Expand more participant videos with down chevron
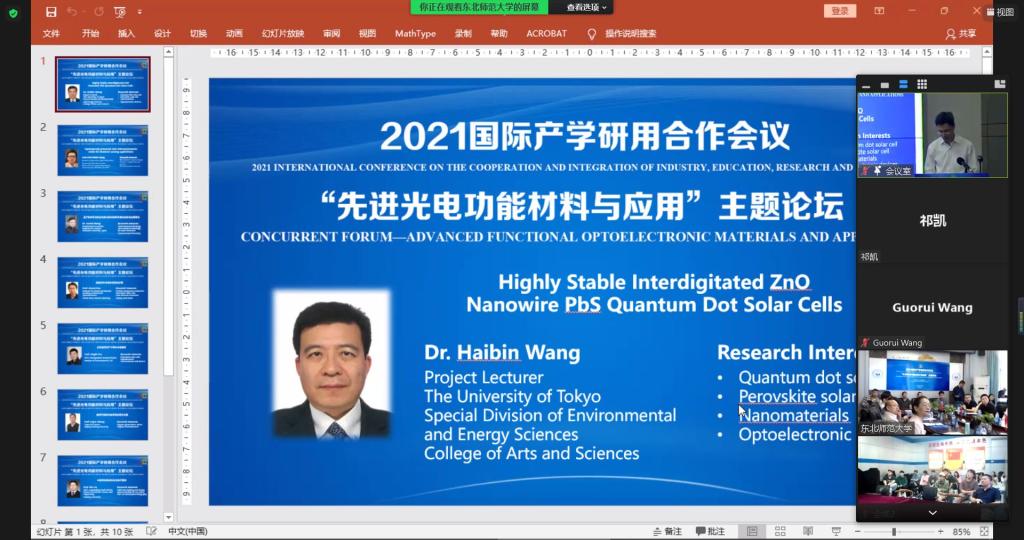 click(932, 512)
